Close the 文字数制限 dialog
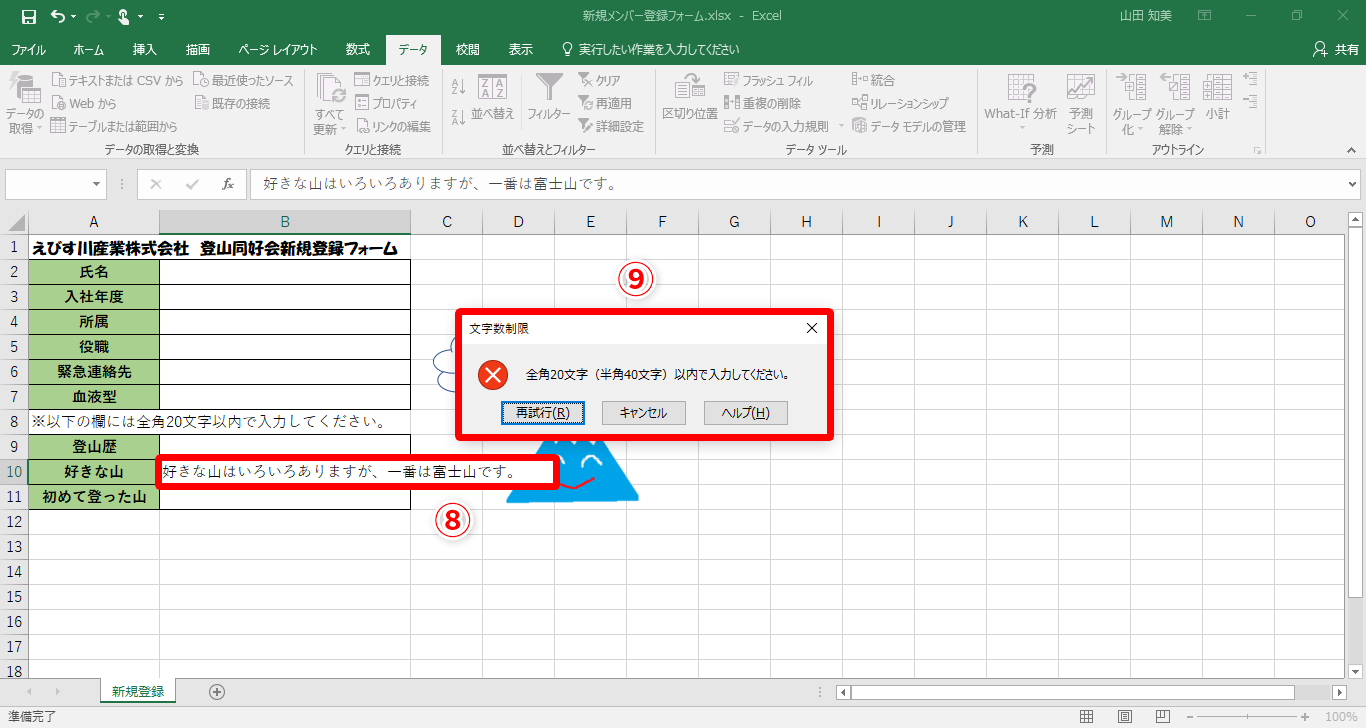This screenshot has height=728, width=1366. (x=812, y=328)
